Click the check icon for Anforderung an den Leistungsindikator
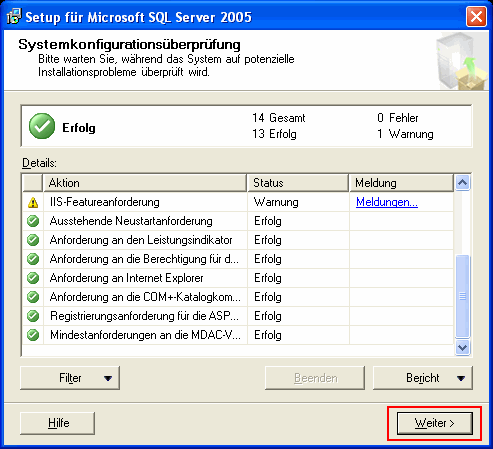This screenshot has width=493, height=449. pyautogui.click(x=33, y=240)
